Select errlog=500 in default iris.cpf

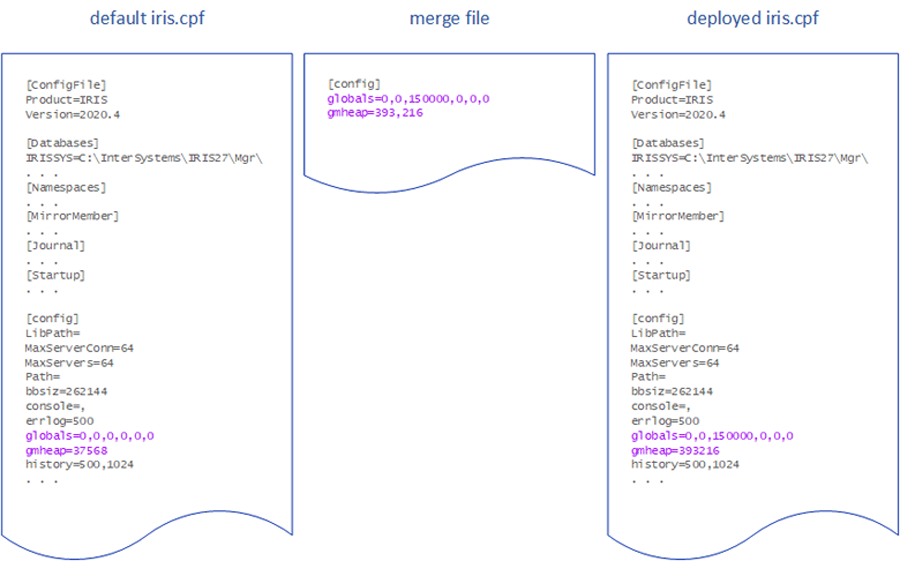coord(59,421)
